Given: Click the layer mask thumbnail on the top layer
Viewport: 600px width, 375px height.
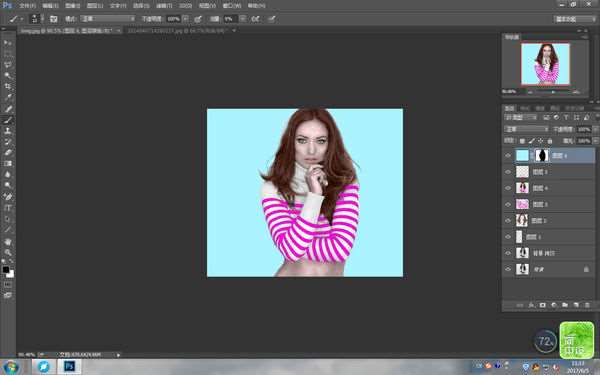Looking at the screenshot, I should [541, 155].
